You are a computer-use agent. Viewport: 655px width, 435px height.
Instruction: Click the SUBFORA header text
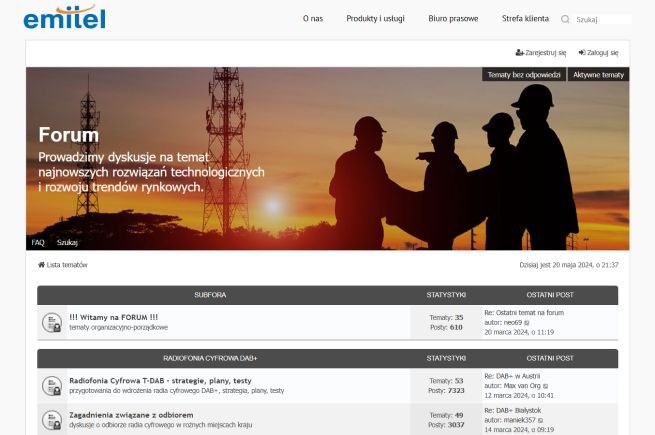pyautogui.click(x=210, y=295)
